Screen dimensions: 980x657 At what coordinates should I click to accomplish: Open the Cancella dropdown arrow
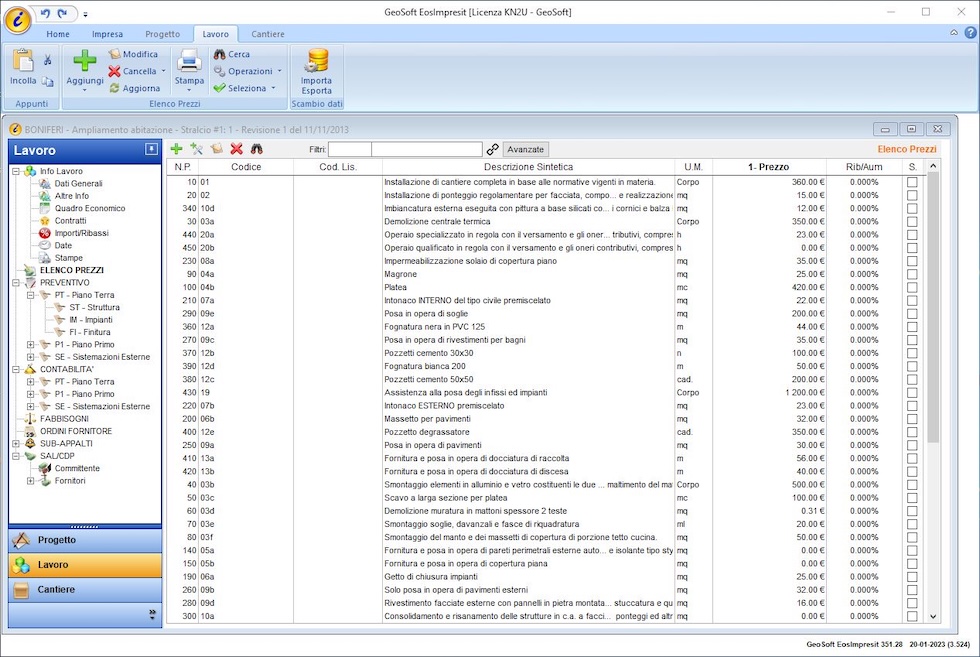coord(163,72)
